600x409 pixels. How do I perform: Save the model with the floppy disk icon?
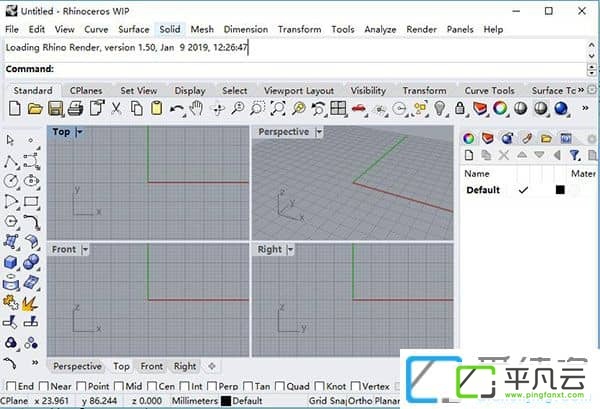coord(55,109)
